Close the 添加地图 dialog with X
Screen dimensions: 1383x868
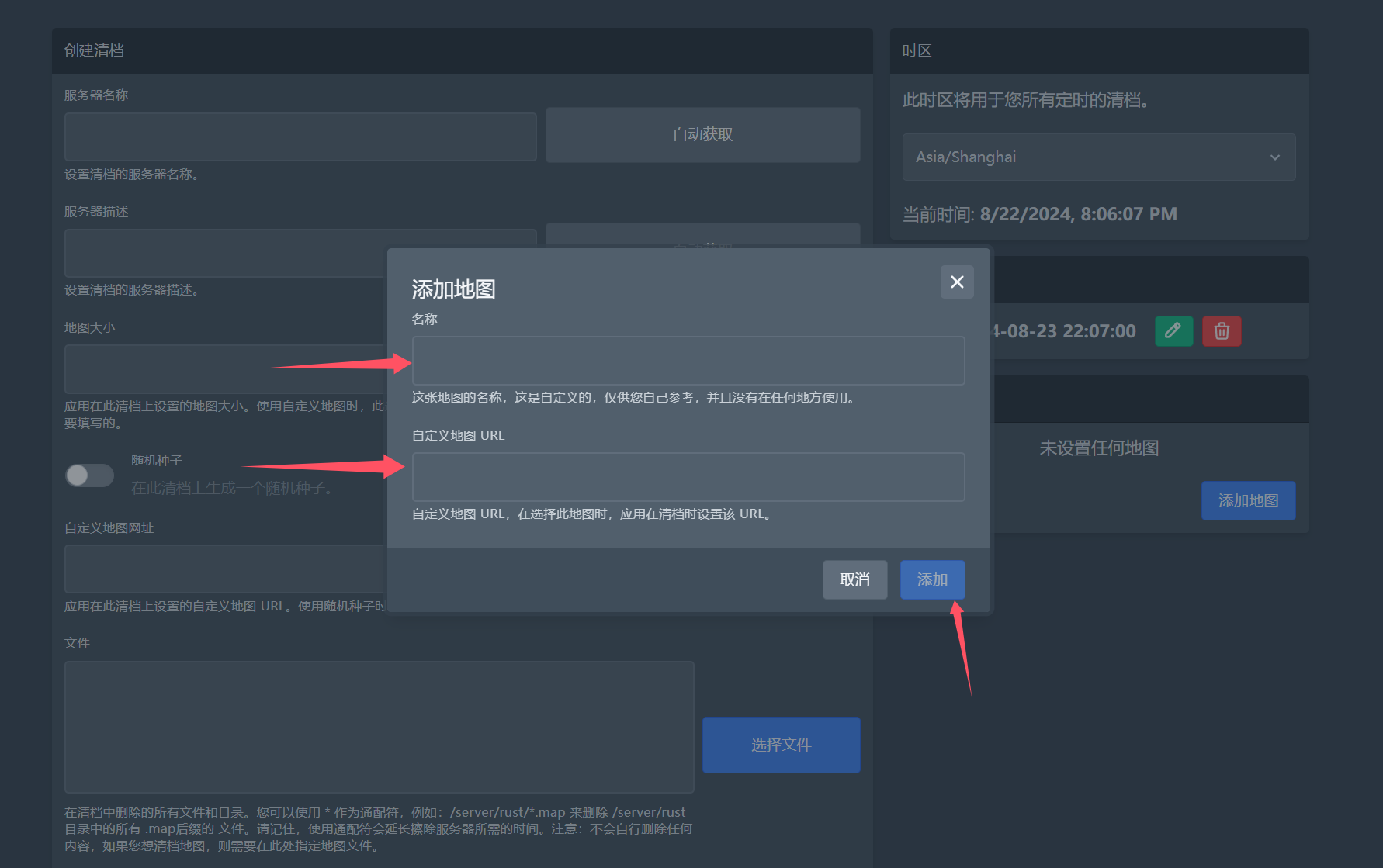click(957, 282)
